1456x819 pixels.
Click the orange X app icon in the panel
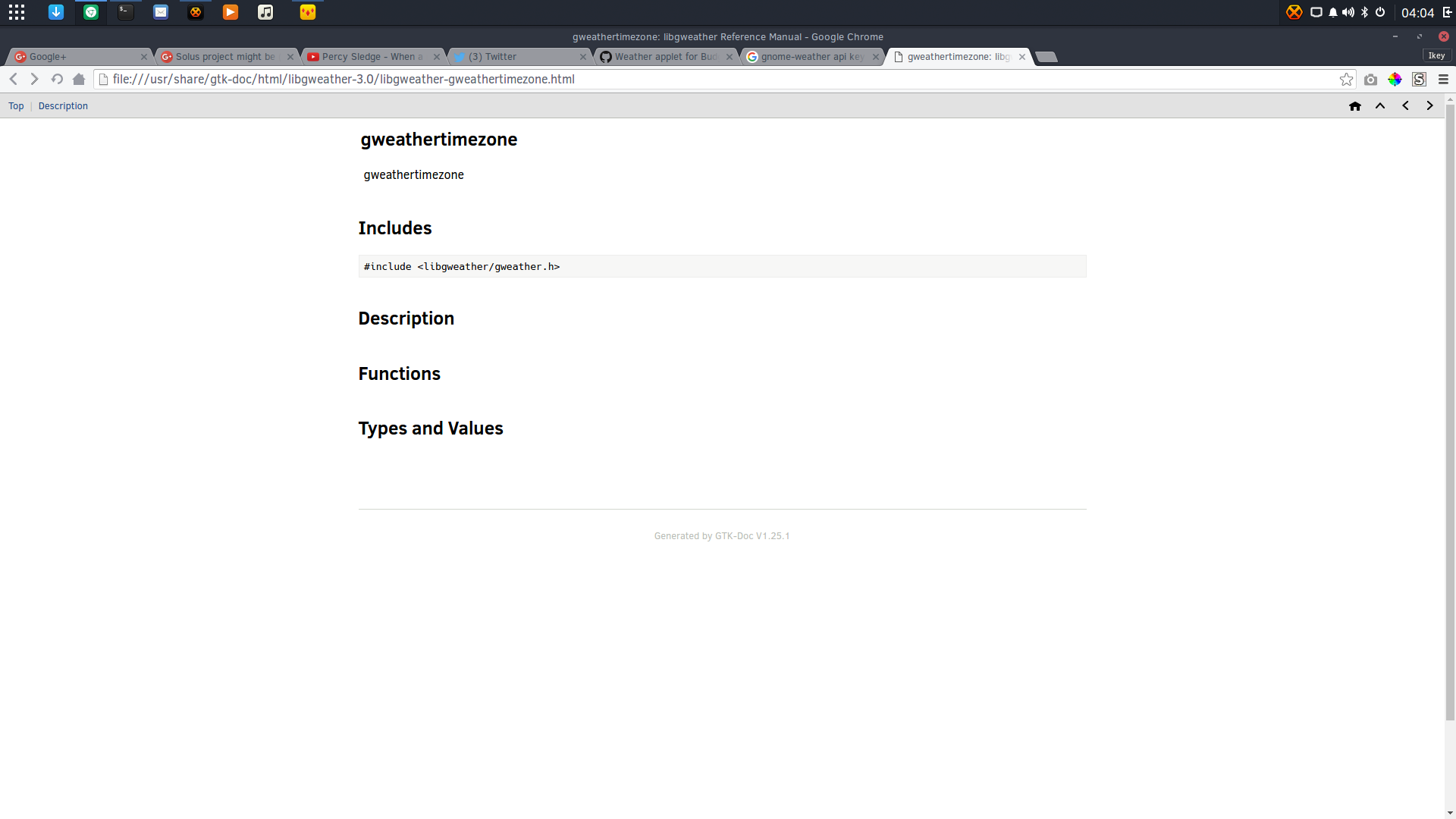tap(196, 12)
